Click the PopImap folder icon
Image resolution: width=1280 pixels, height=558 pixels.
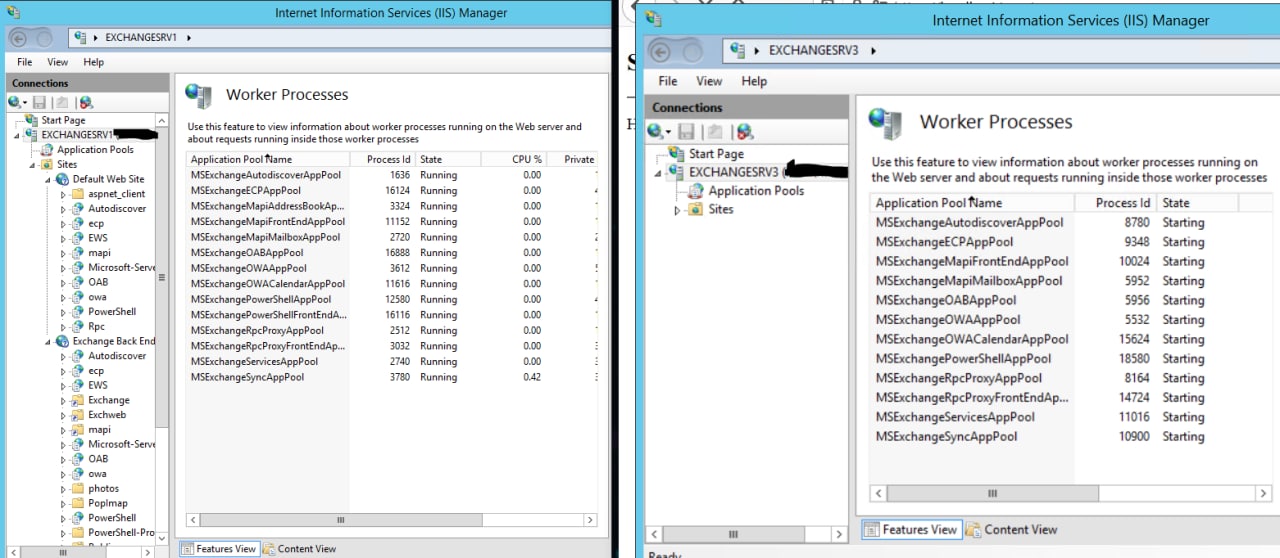(77, 503)
